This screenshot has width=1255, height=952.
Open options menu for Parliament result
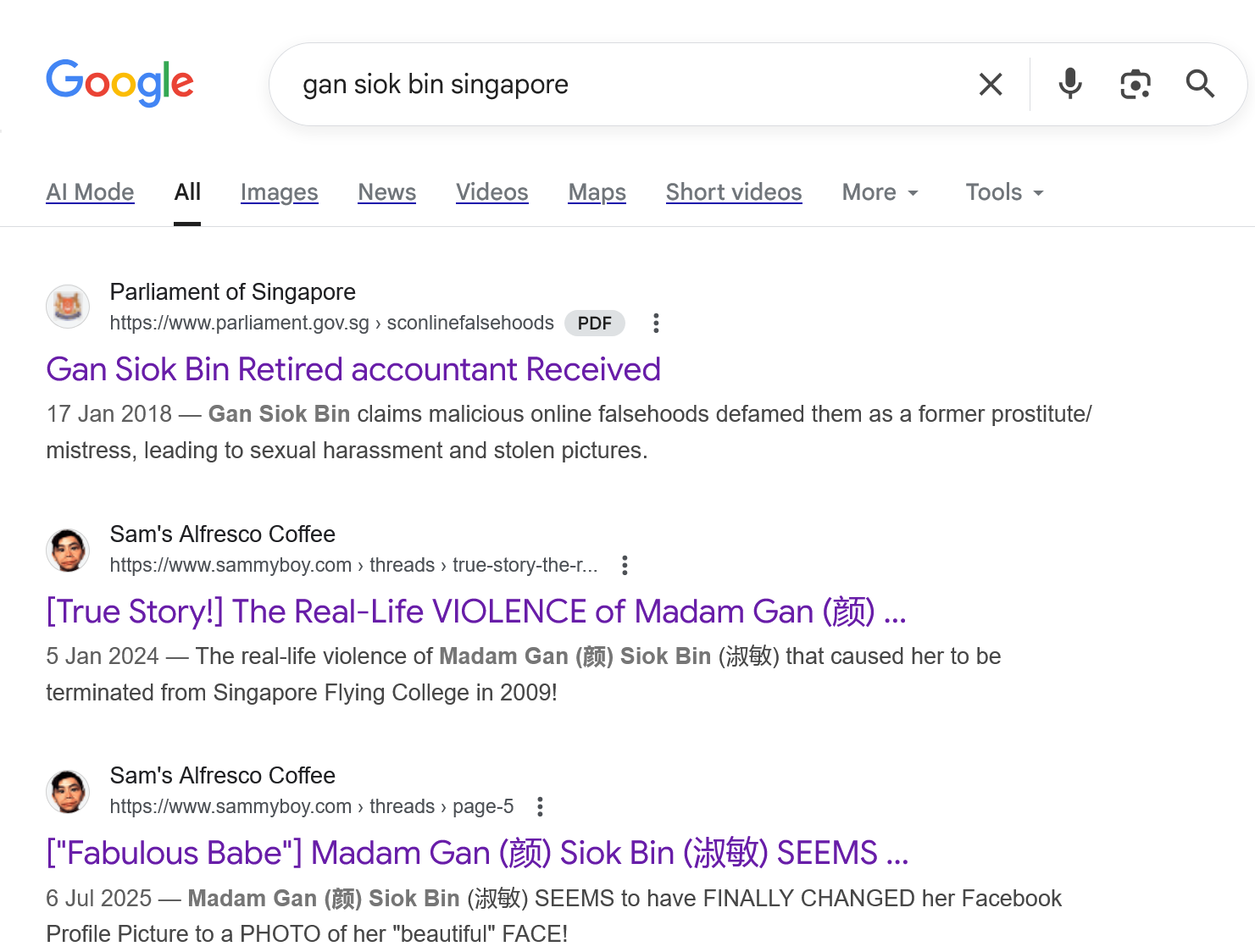pos(655,323)
